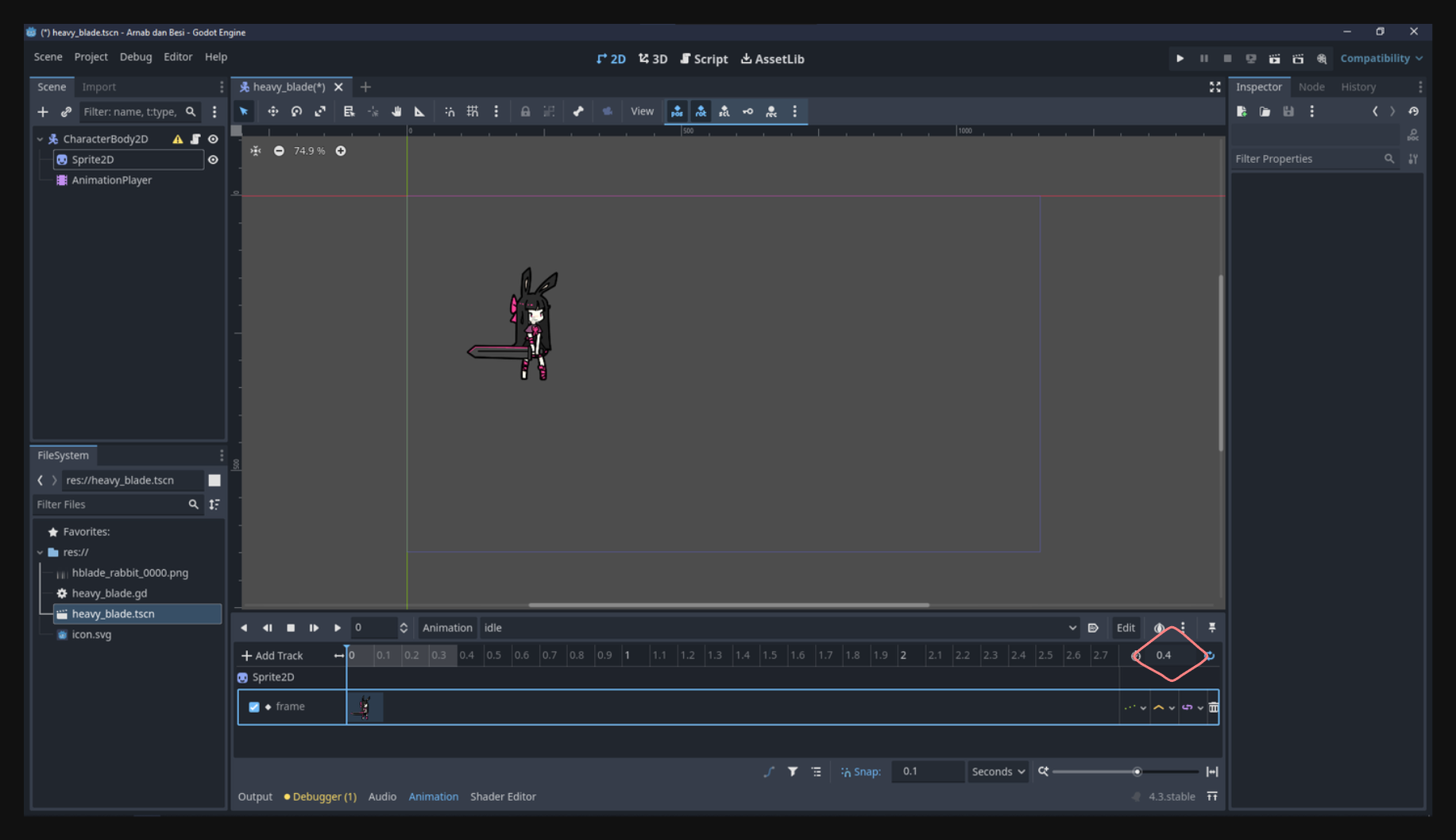The image size is (1456, 840).
Task: Activate the Pan hand tool
Action: click(x=396, y=111)
